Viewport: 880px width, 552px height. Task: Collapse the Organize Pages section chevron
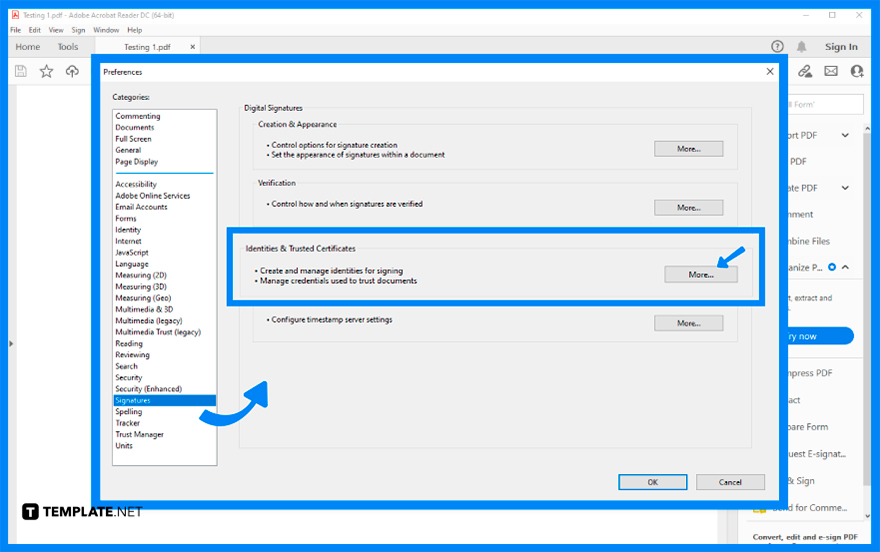point(845,268)
